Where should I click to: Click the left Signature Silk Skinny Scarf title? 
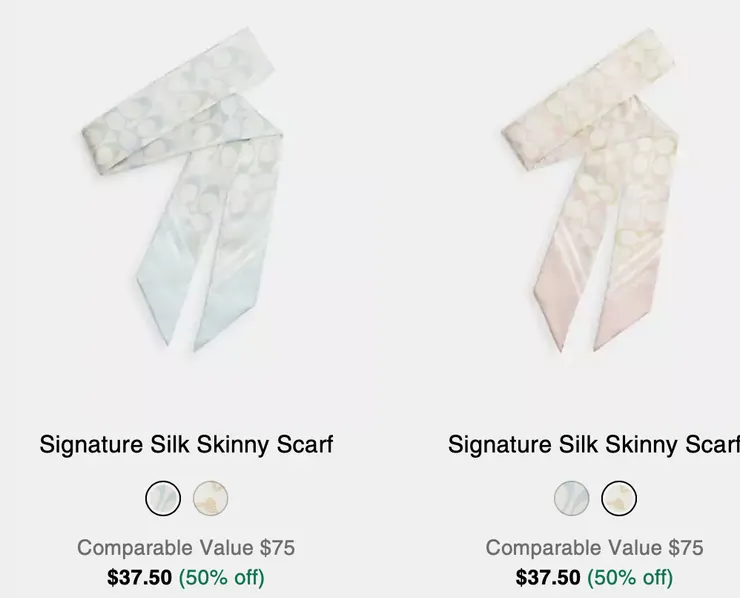click(x=186, y=444)
